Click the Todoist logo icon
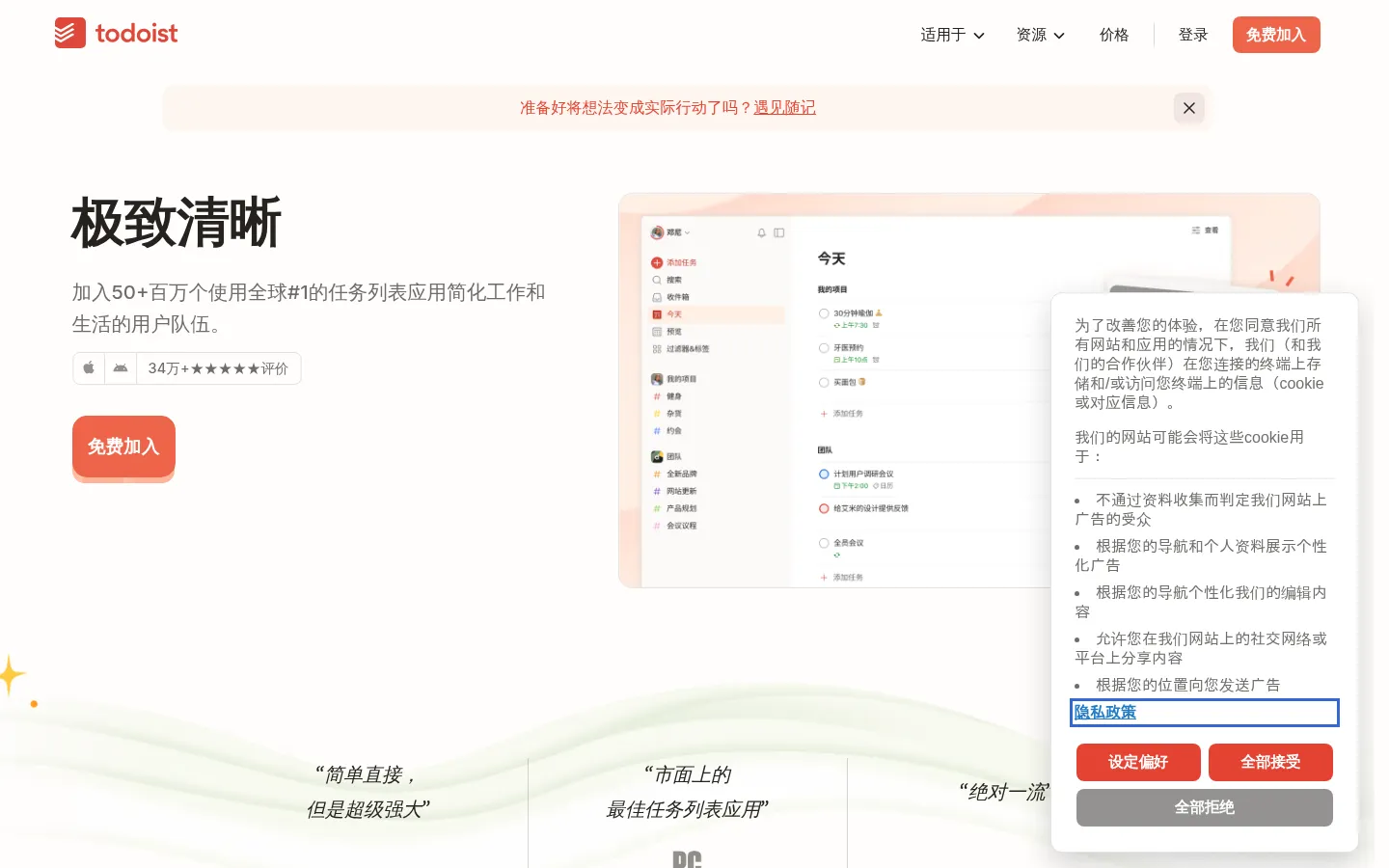Viewport: 1389px width, 868px height. [x=70, y=33]
